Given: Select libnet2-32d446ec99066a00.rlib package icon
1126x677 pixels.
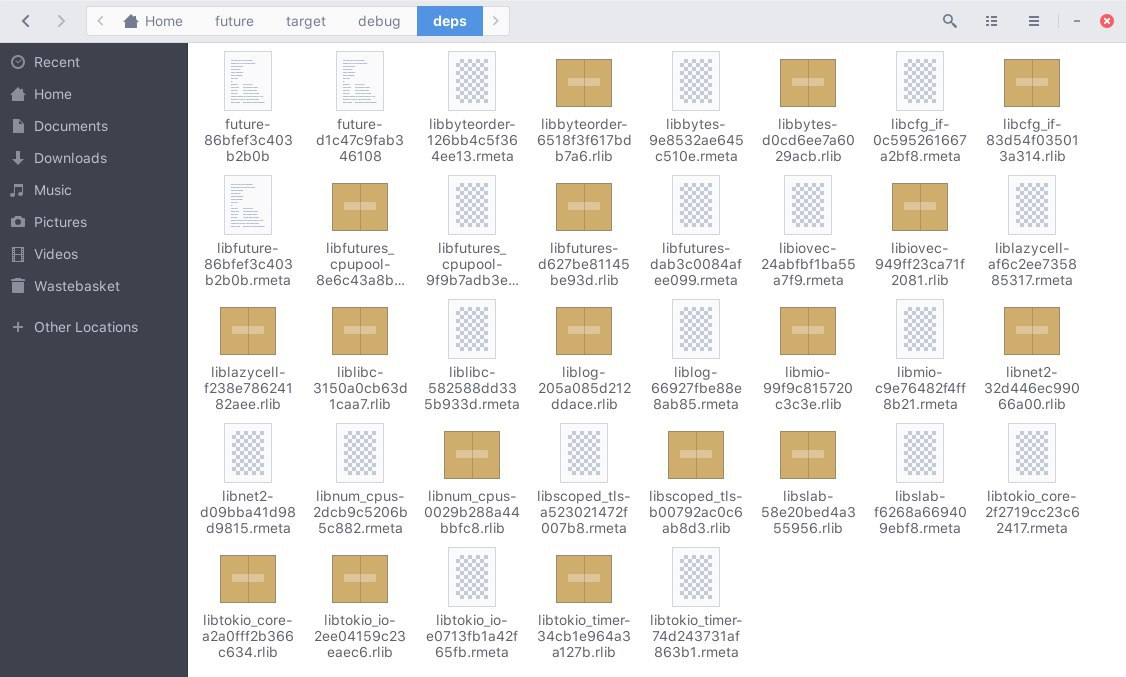Looking at the screenshot, I should (x=1032, y=331).
